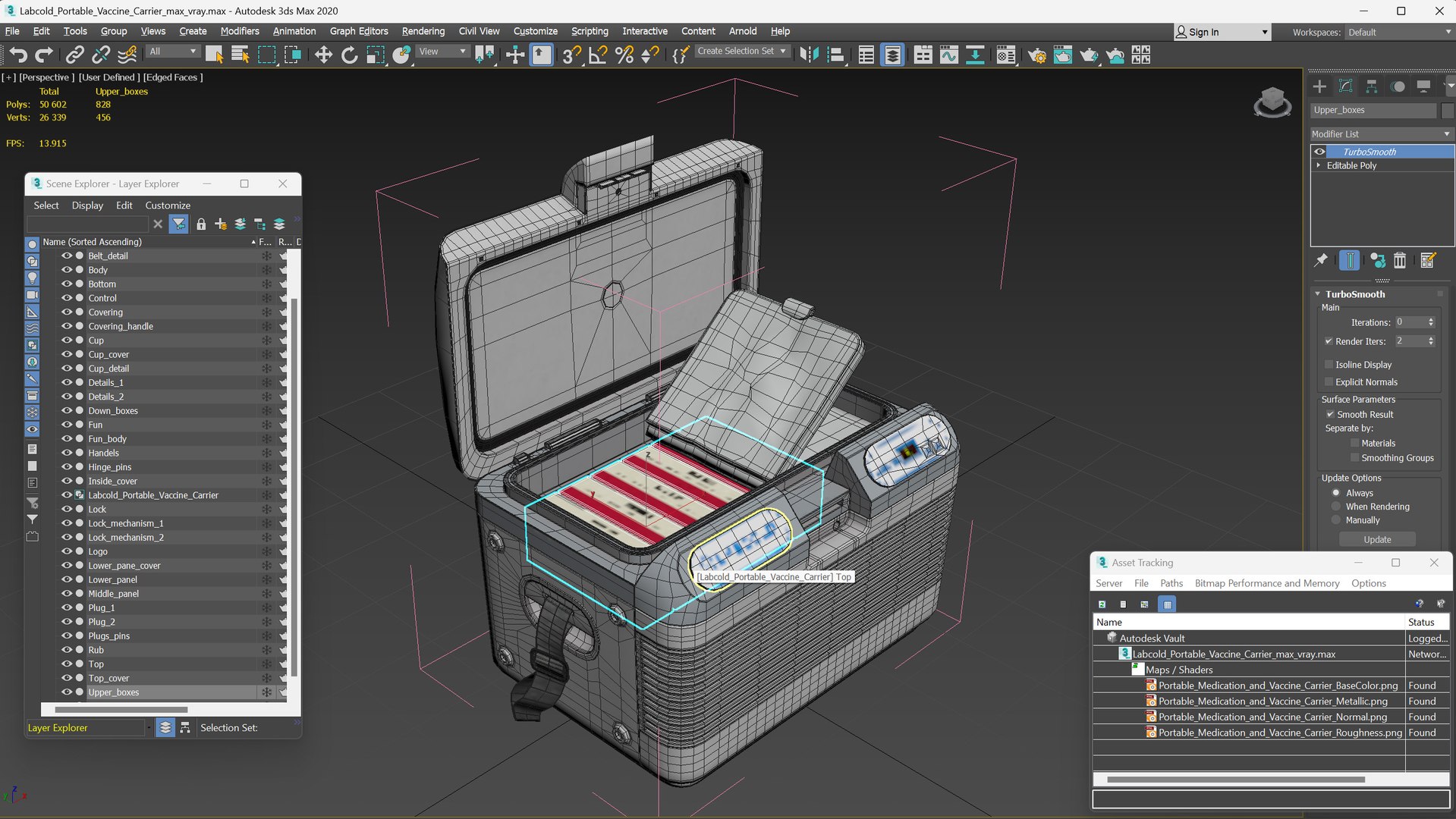This screenshot has height=819, width=1456.
Task: Click the Undo arrow icon
Action: pos(18,55)
